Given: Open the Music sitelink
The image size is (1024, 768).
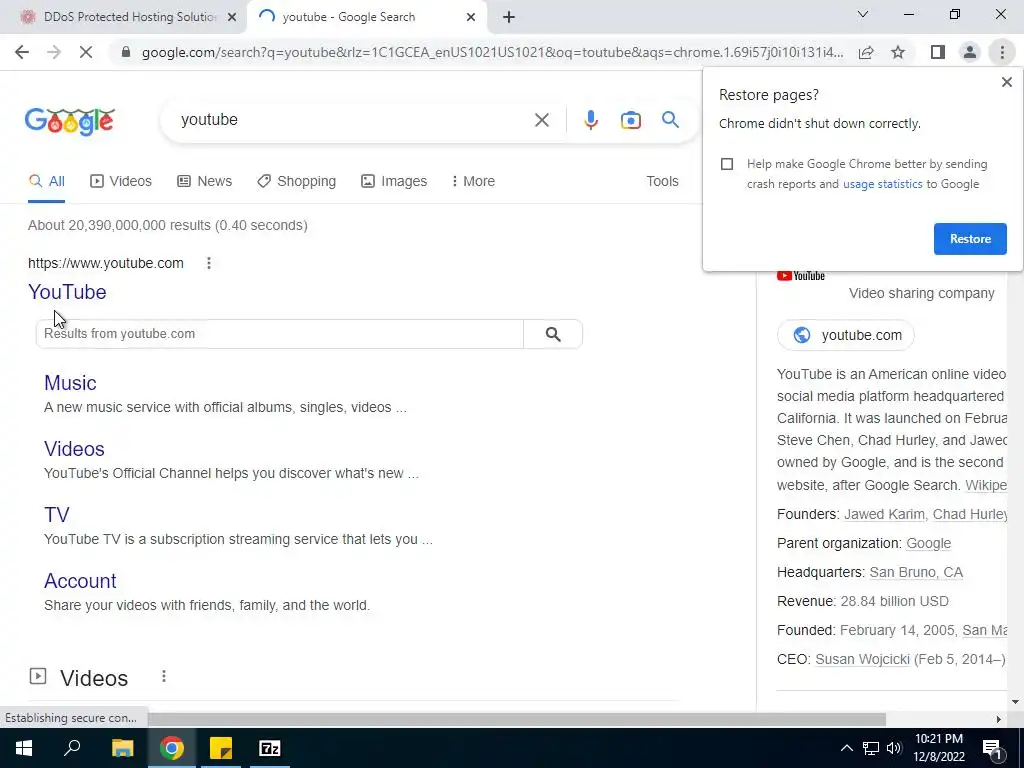Looking at the screenshot, I should coord(70,383).
